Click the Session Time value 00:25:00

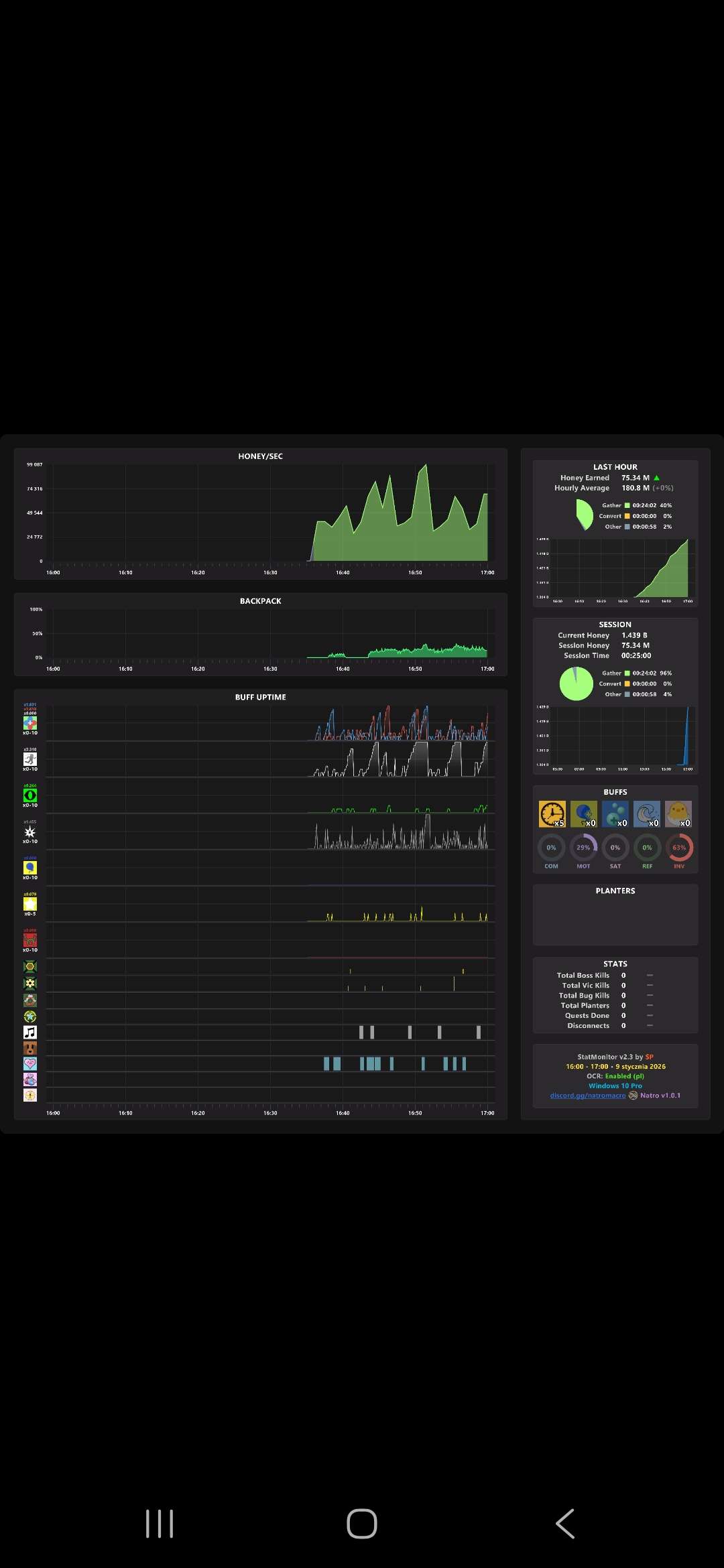coord(636,655)
